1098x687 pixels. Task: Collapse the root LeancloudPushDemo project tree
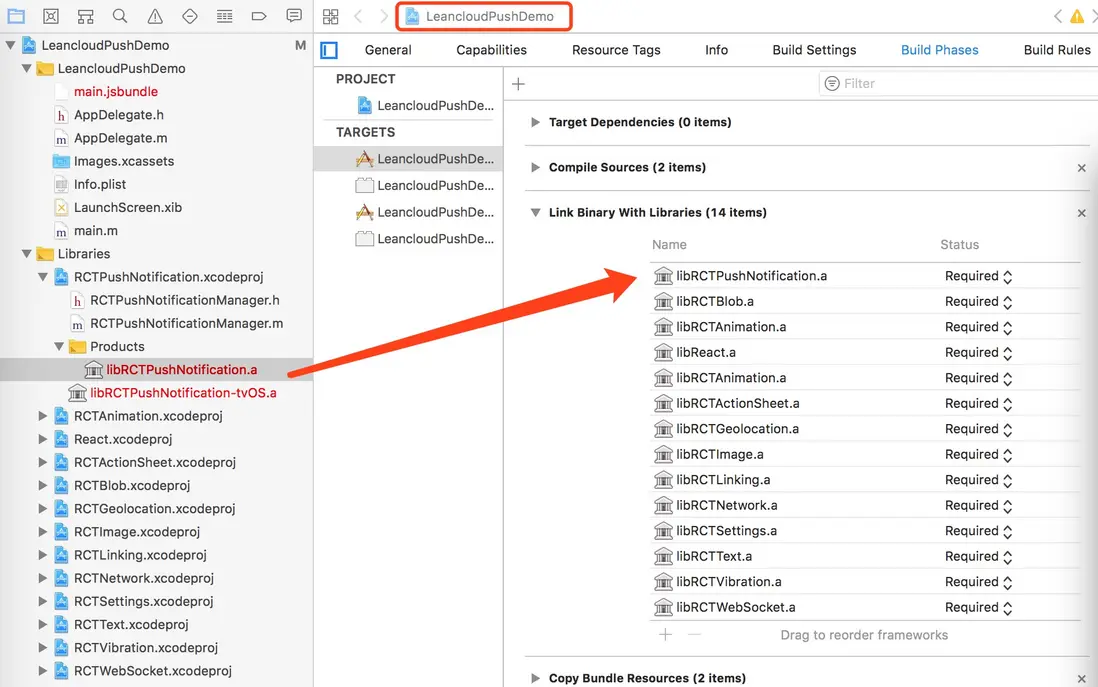pos(11,45)
